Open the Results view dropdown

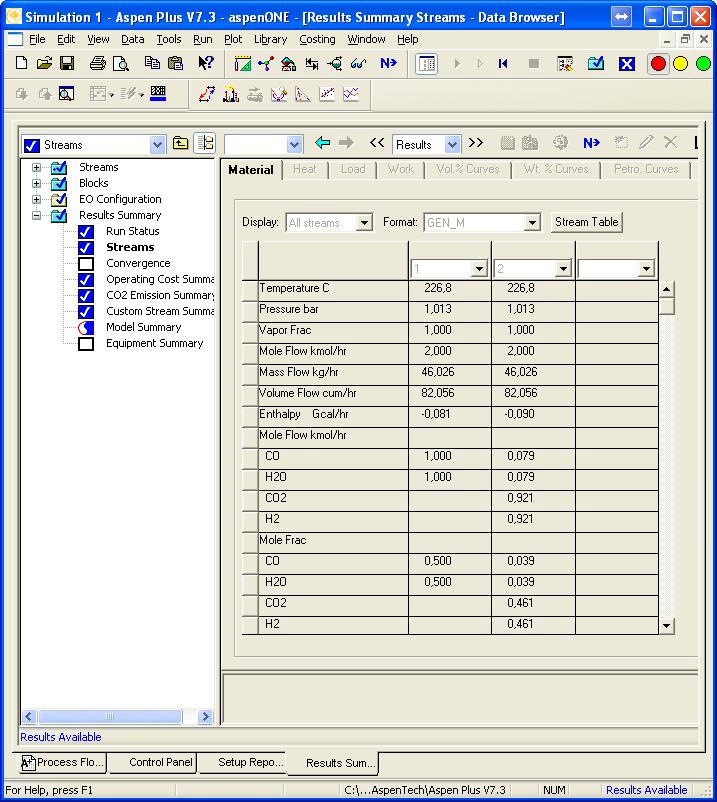(x=452, y=145)
